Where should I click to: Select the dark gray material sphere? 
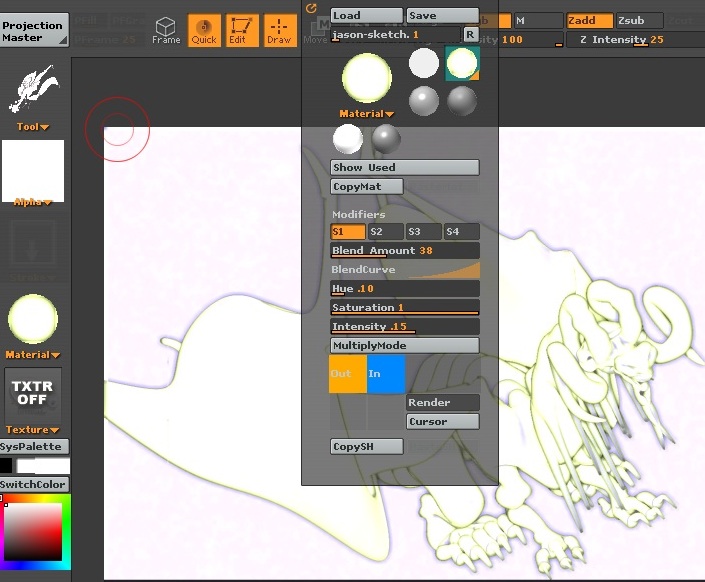coord(462,101)
